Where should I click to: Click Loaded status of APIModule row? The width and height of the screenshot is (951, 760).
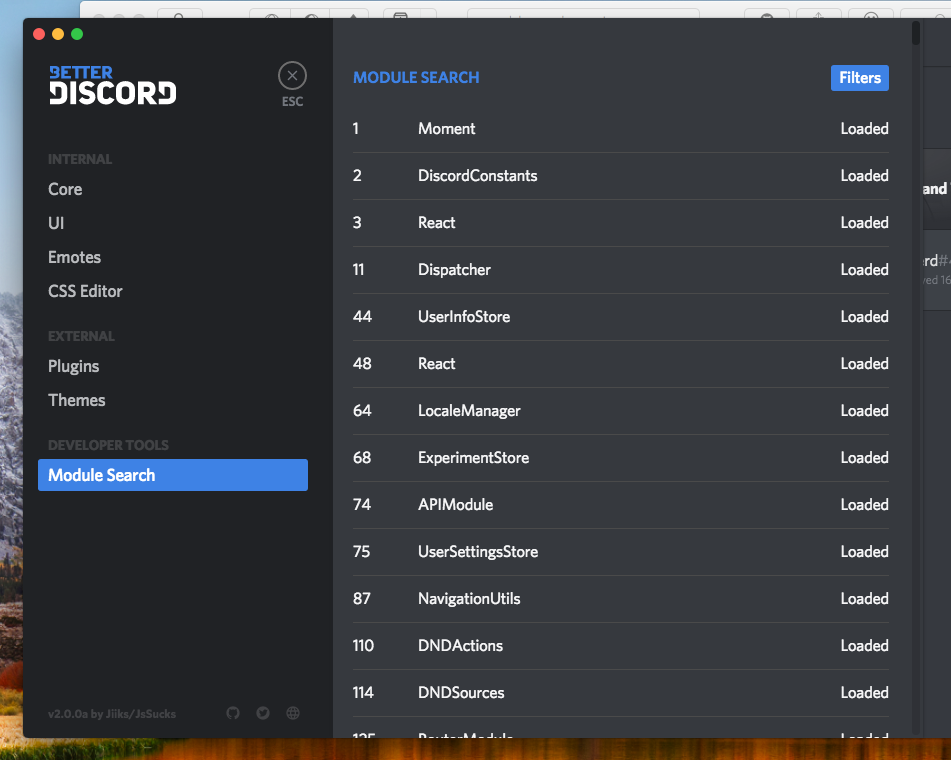point(864,505)
